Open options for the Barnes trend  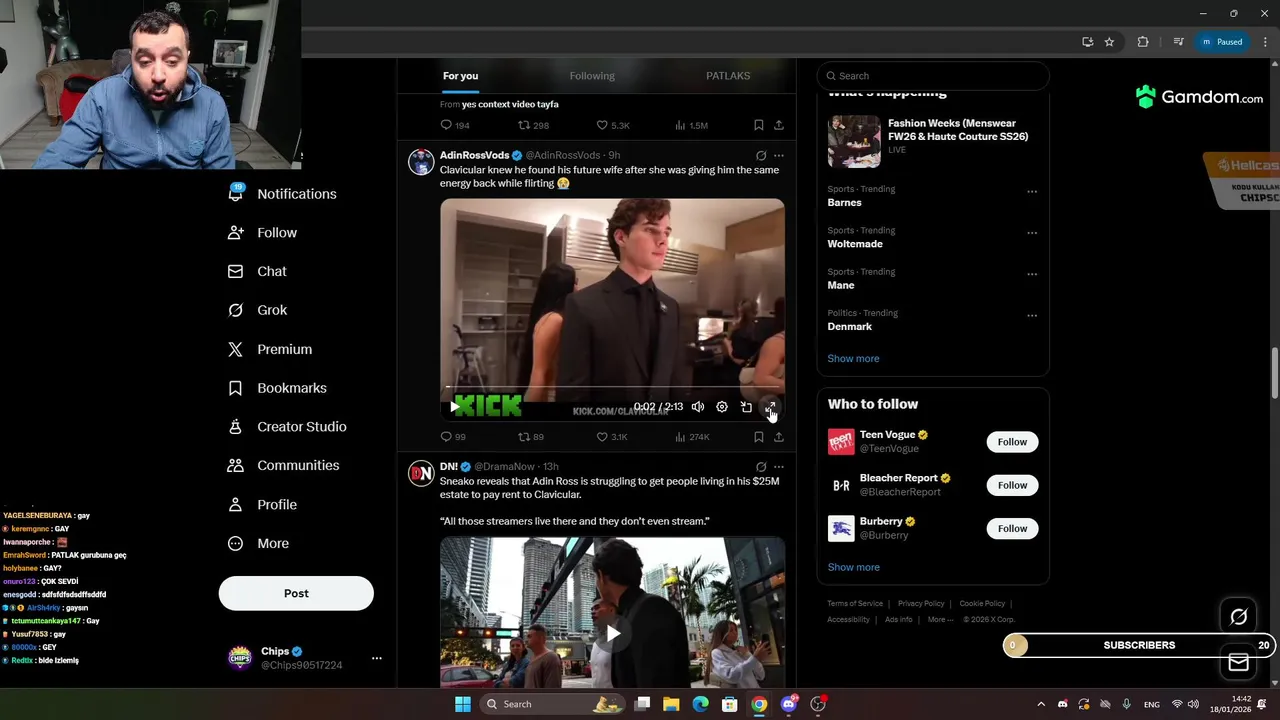[1032, 191]
